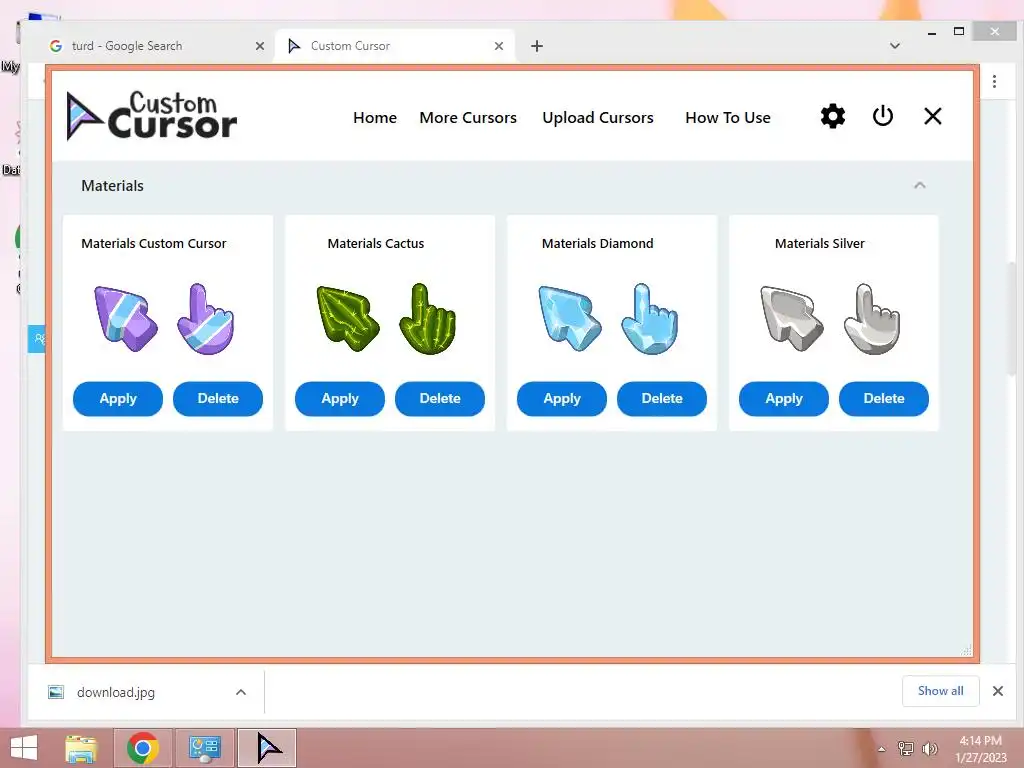Delete the Materials Diamond cursor
This screenshot has height=768, width=1024.
pyautogui.click(x=662, y=398)
